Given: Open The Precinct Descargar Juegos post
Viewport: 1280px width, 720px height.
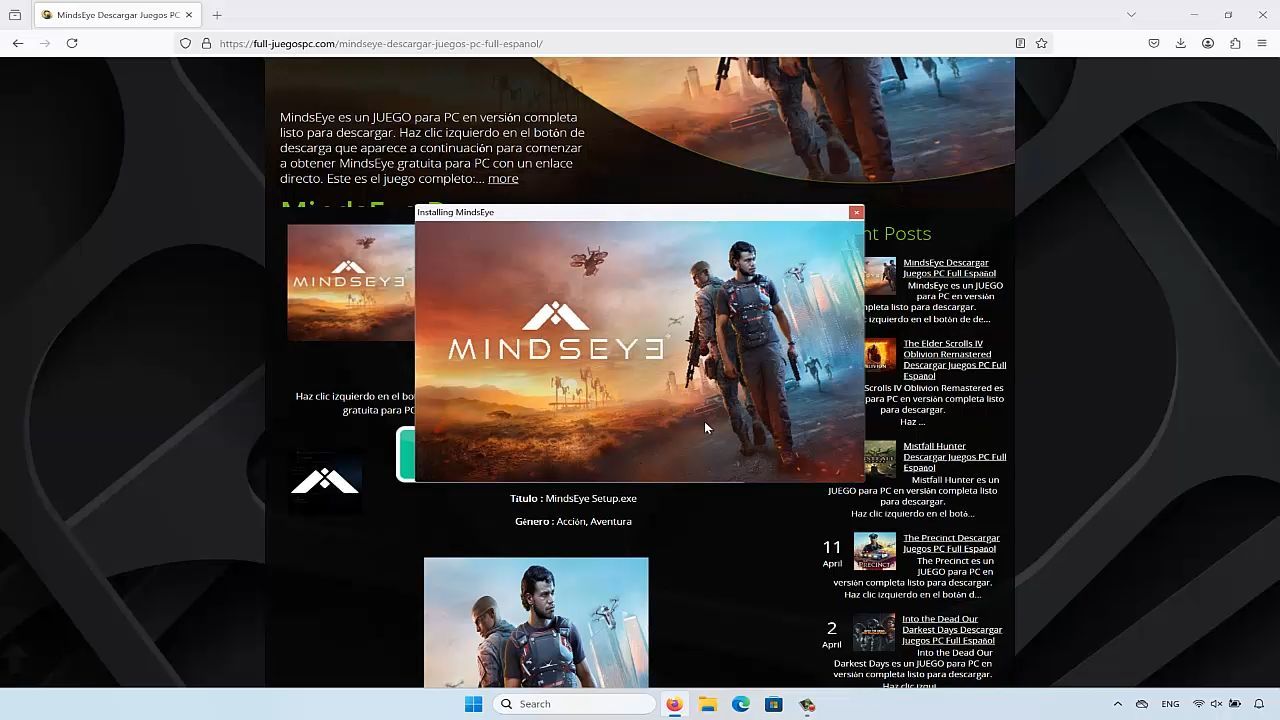Looking at the screenshot, I should [951, 543].
